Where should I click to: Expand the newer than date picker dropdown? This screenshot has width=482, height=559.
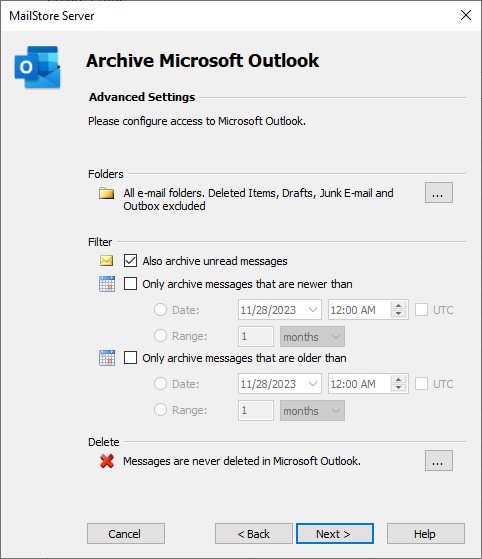point(313,310)
